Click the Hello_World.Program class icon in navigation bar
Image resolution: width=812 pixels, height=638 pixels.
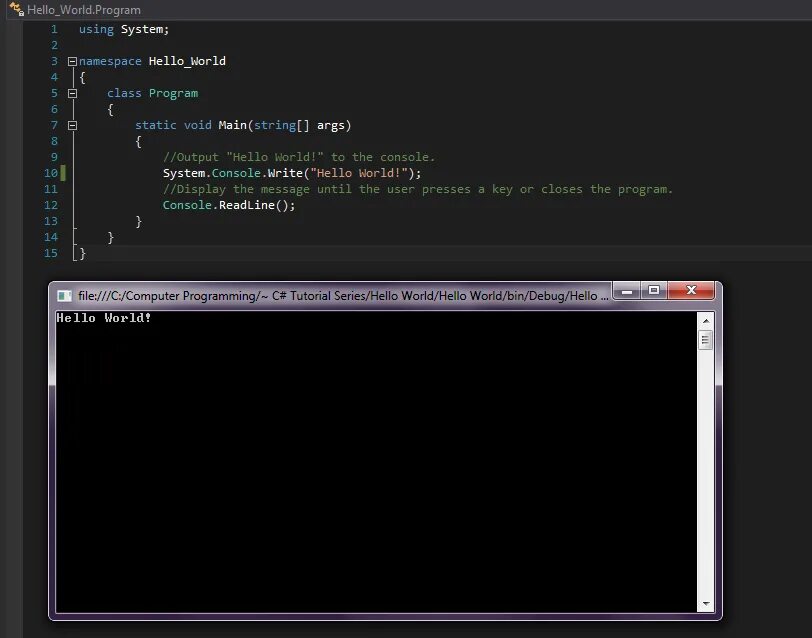pyautogui.click(x=17, y=9)
